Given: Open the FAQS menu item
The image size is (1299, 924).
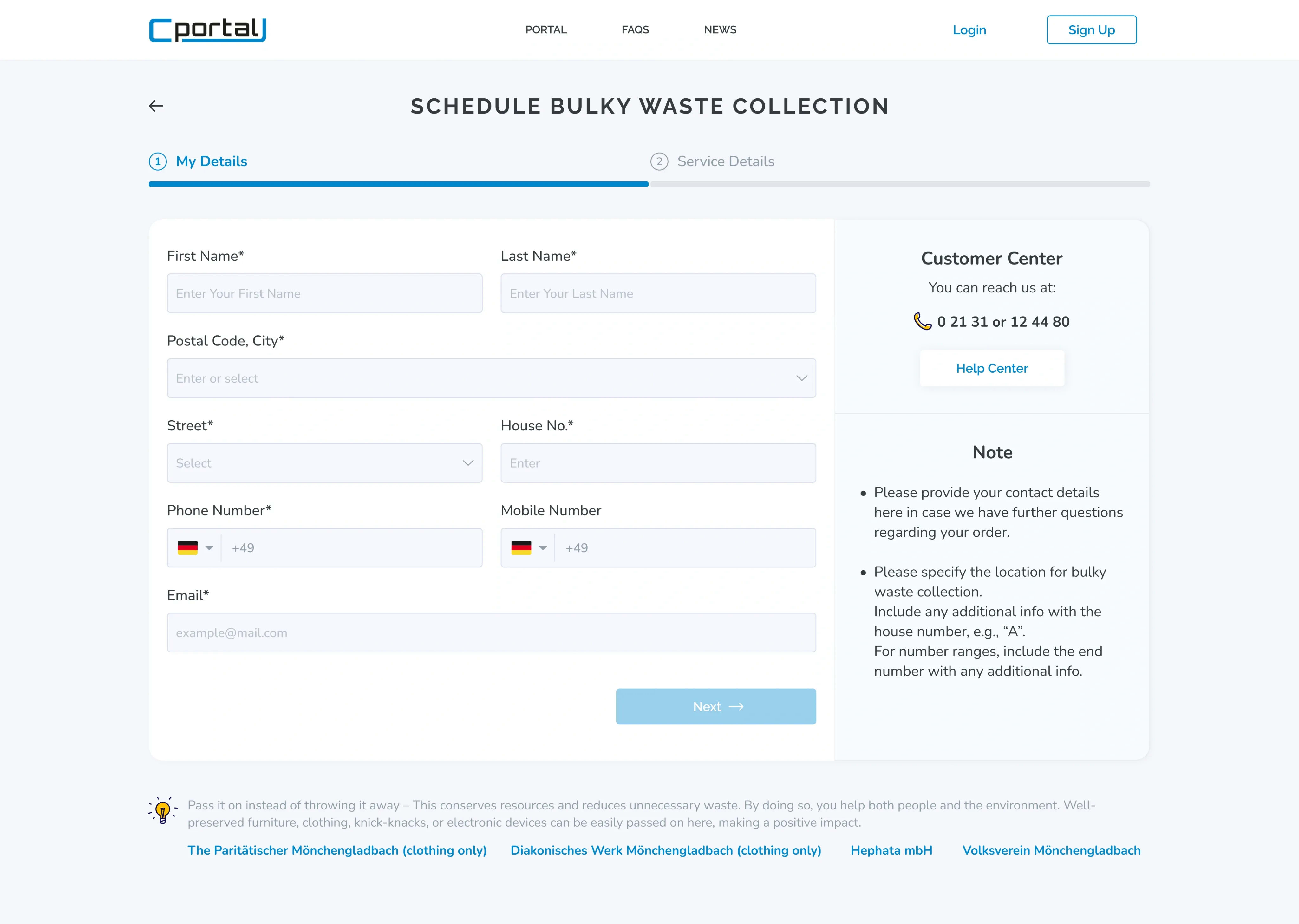Looking at the screenshot, I should (635, 29).
